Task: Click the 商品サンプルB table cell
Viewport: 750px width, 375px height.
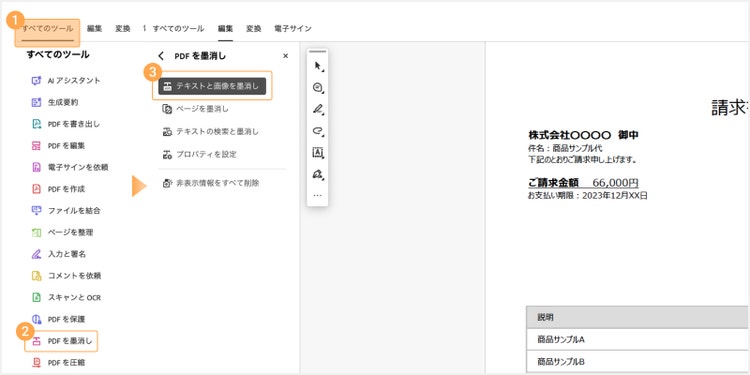Action: [x=638, y=362]
